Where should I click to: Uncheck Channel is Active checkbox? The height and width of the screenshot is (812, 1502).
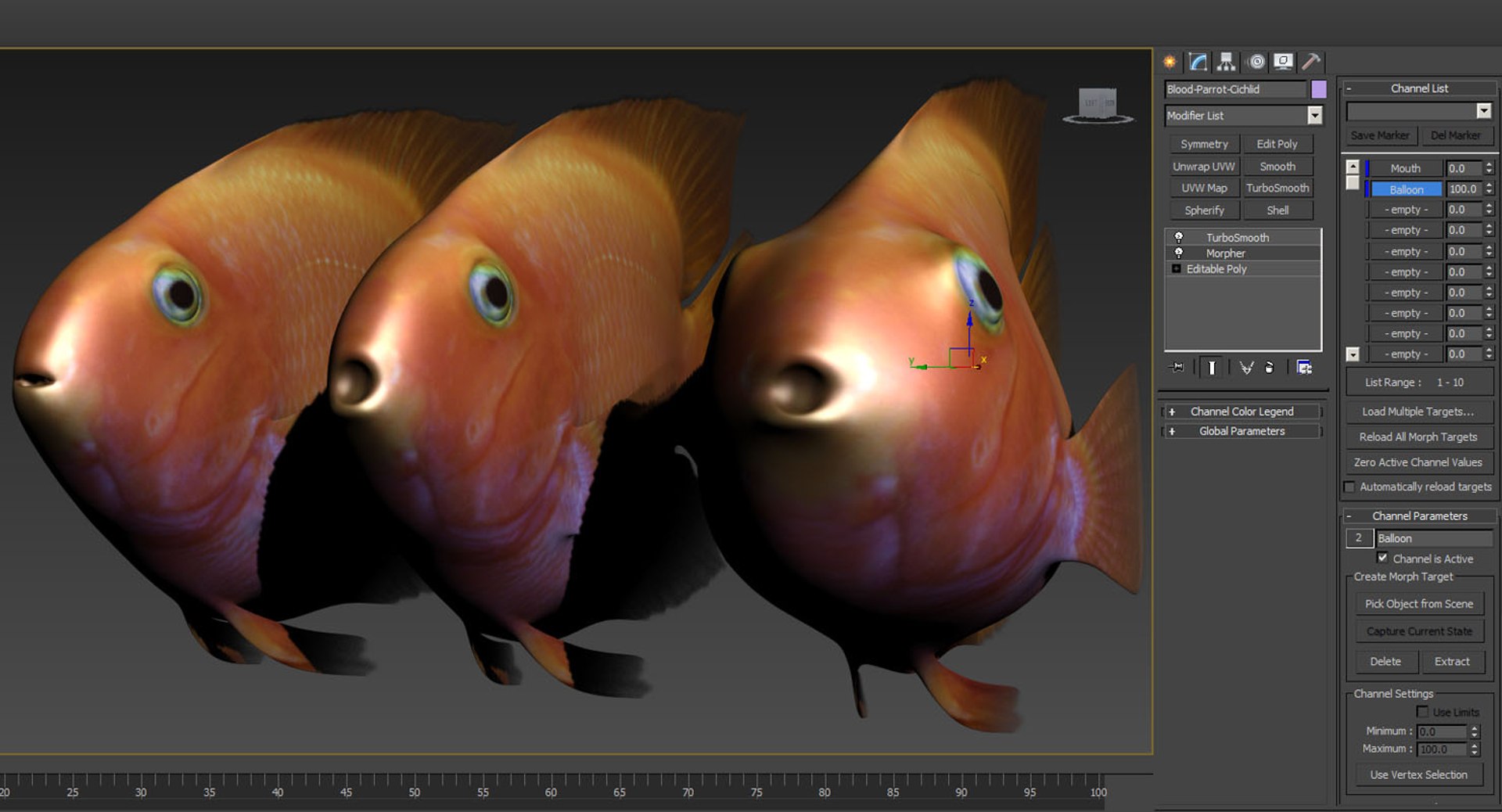coord(1382,558)
